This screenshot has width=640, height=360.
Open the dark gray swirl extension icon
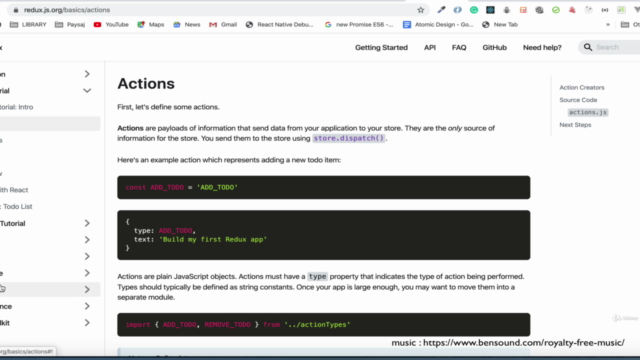(539, 10)
